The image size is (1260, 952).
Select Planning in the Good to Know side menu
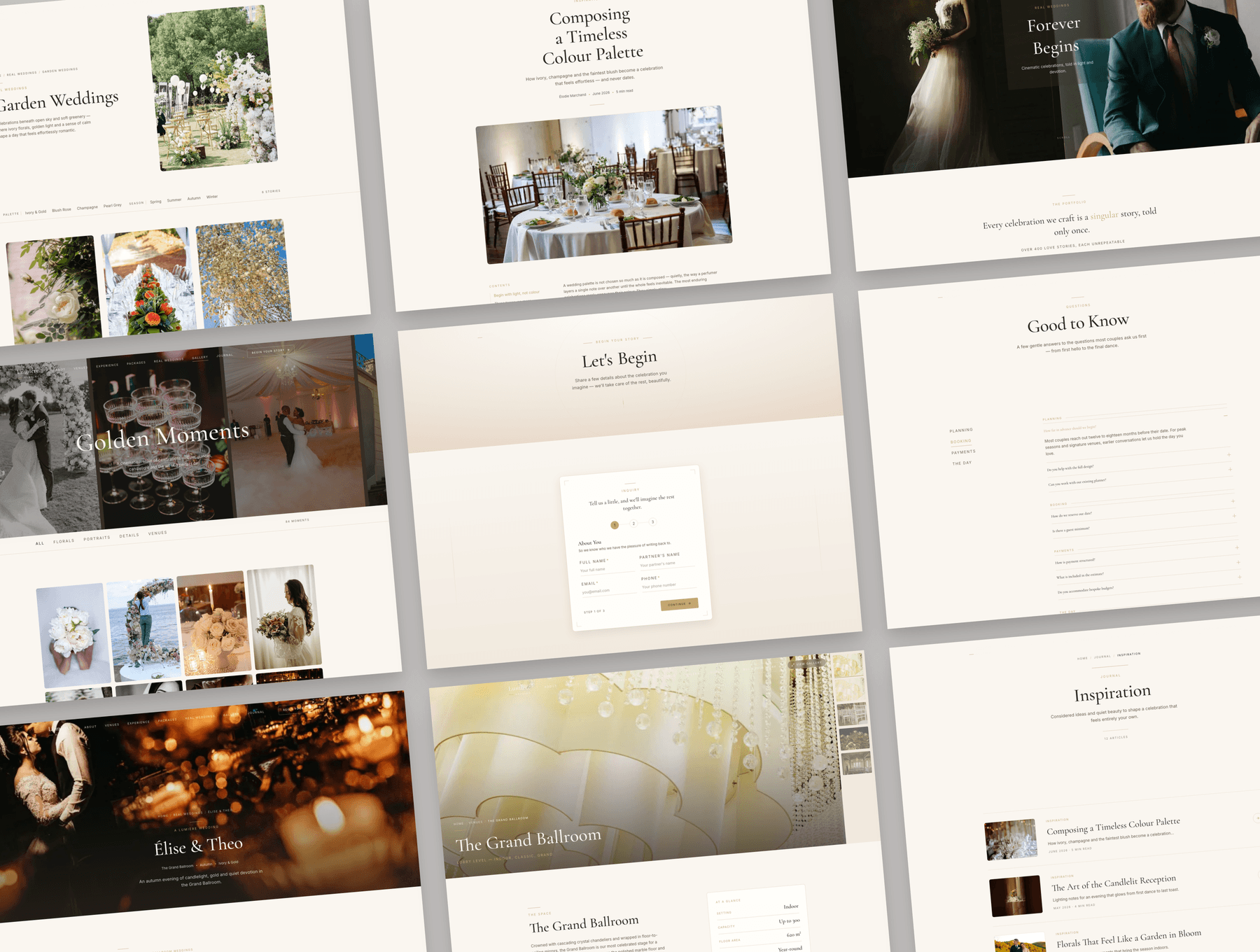tap(961, 430)
